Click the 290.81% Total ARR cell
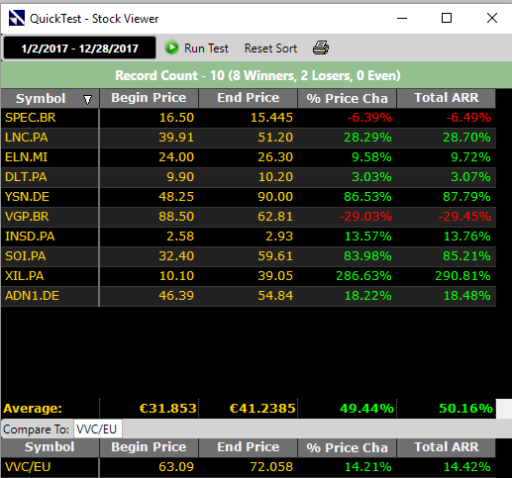The image size is (512, 478). coord(463,276)
